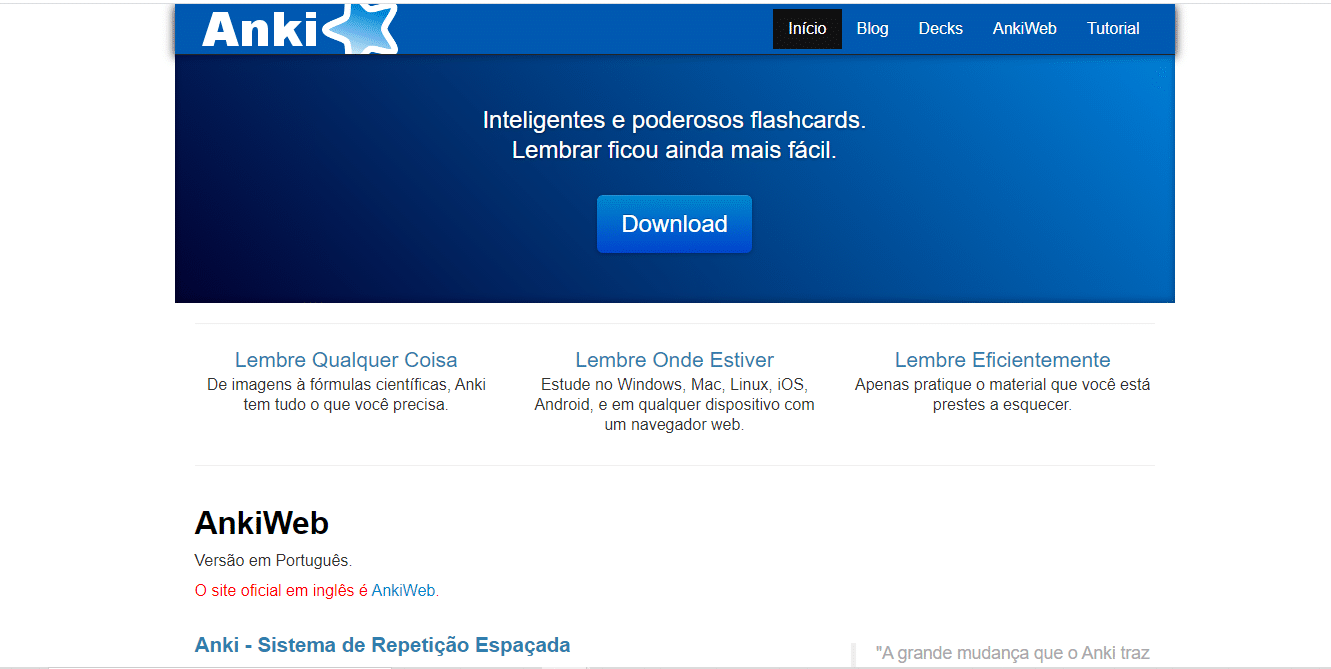Open the Decks menu item
The width and height of the screenshot is (1331, 669).
tap(940, 29)
